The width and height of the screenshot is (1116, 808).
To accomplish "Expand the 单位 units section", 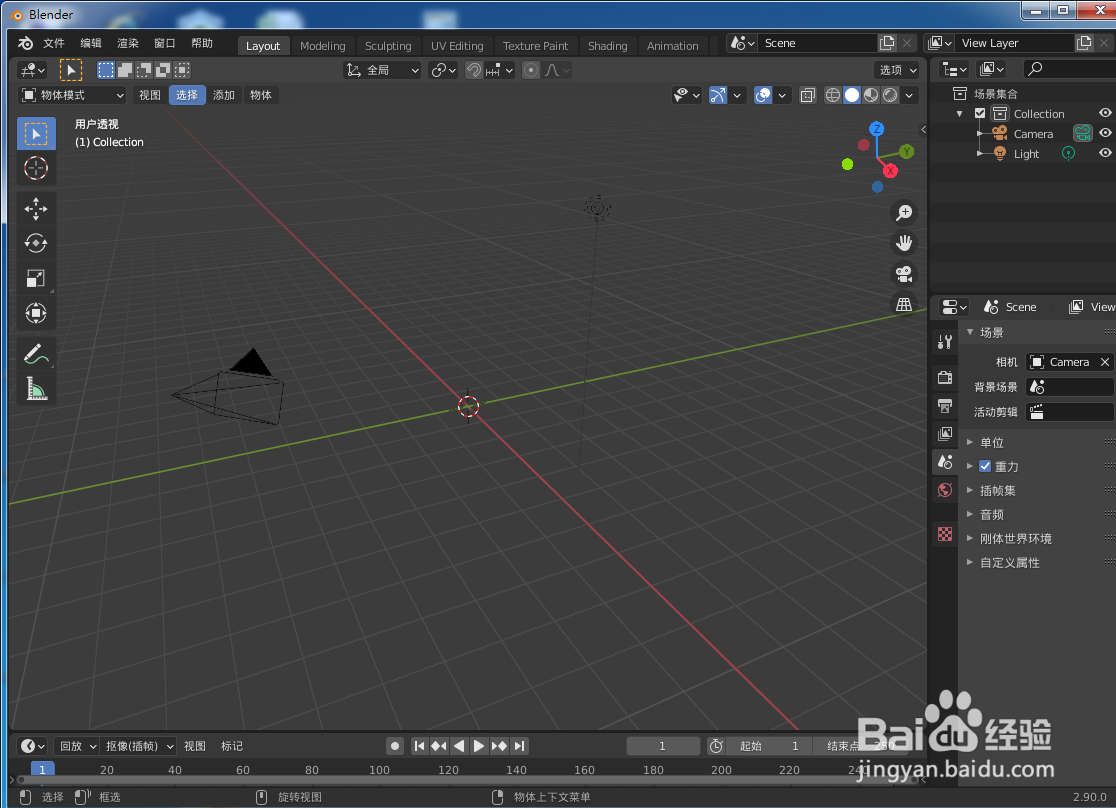I will click(x=969, y=441).
